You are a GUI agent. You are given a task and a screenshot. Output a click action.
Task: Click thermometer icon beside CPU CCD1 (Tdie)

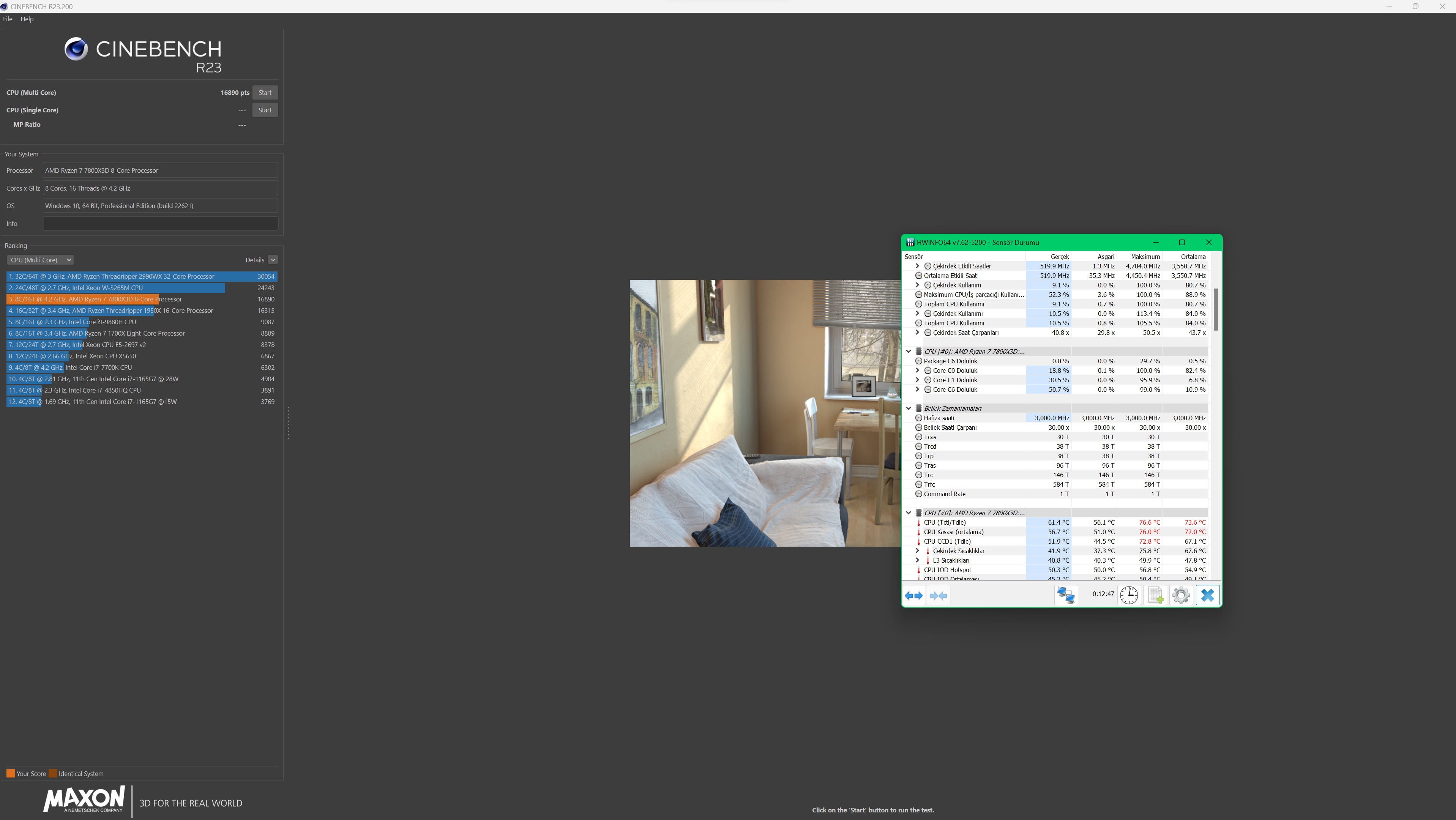[x=918, y=541]
